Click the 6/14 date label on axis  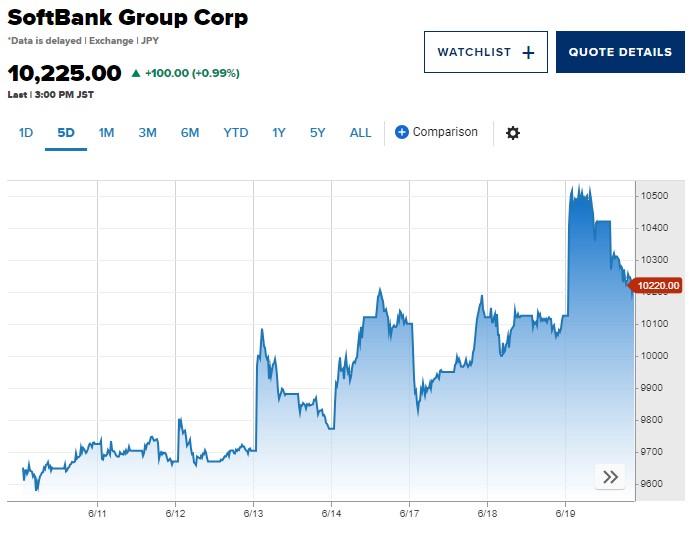331,514
